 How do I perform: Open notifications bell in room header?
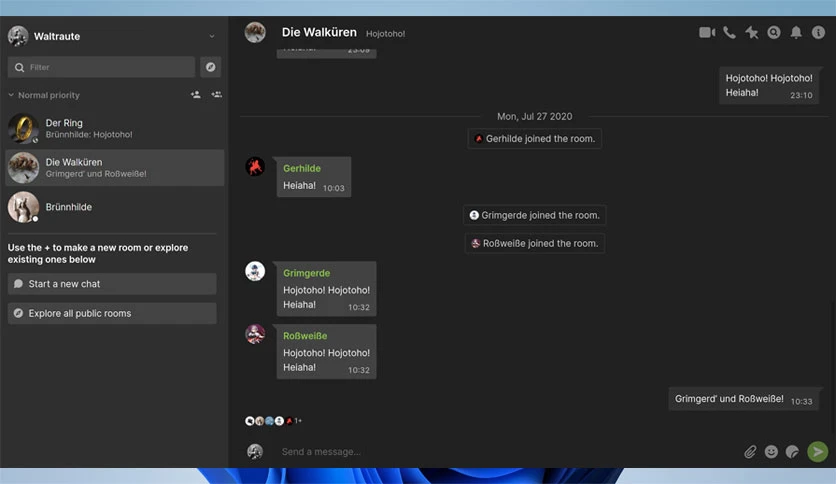coord(796,33)
